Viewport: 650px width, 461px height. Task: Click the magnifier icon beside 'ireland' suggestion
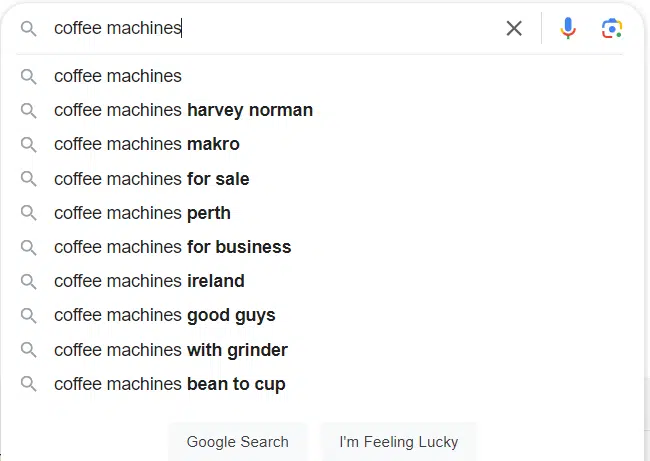coord(29,281)
